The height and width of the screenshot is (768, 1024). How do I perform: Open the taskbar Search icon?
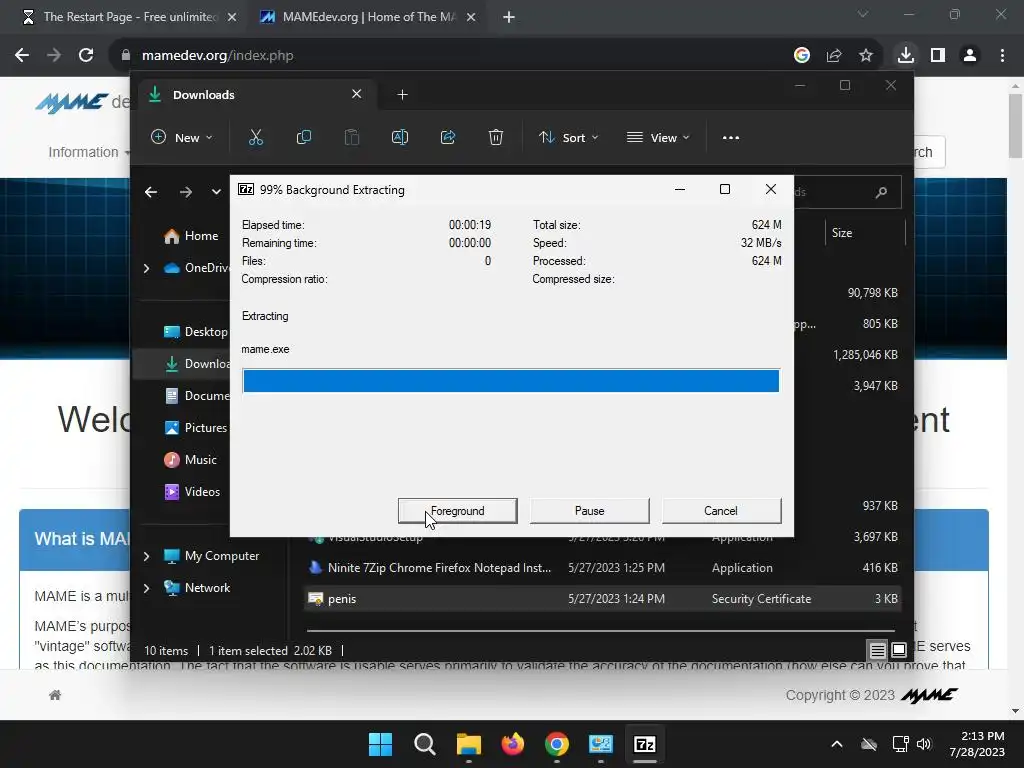(x=424, y=744)
